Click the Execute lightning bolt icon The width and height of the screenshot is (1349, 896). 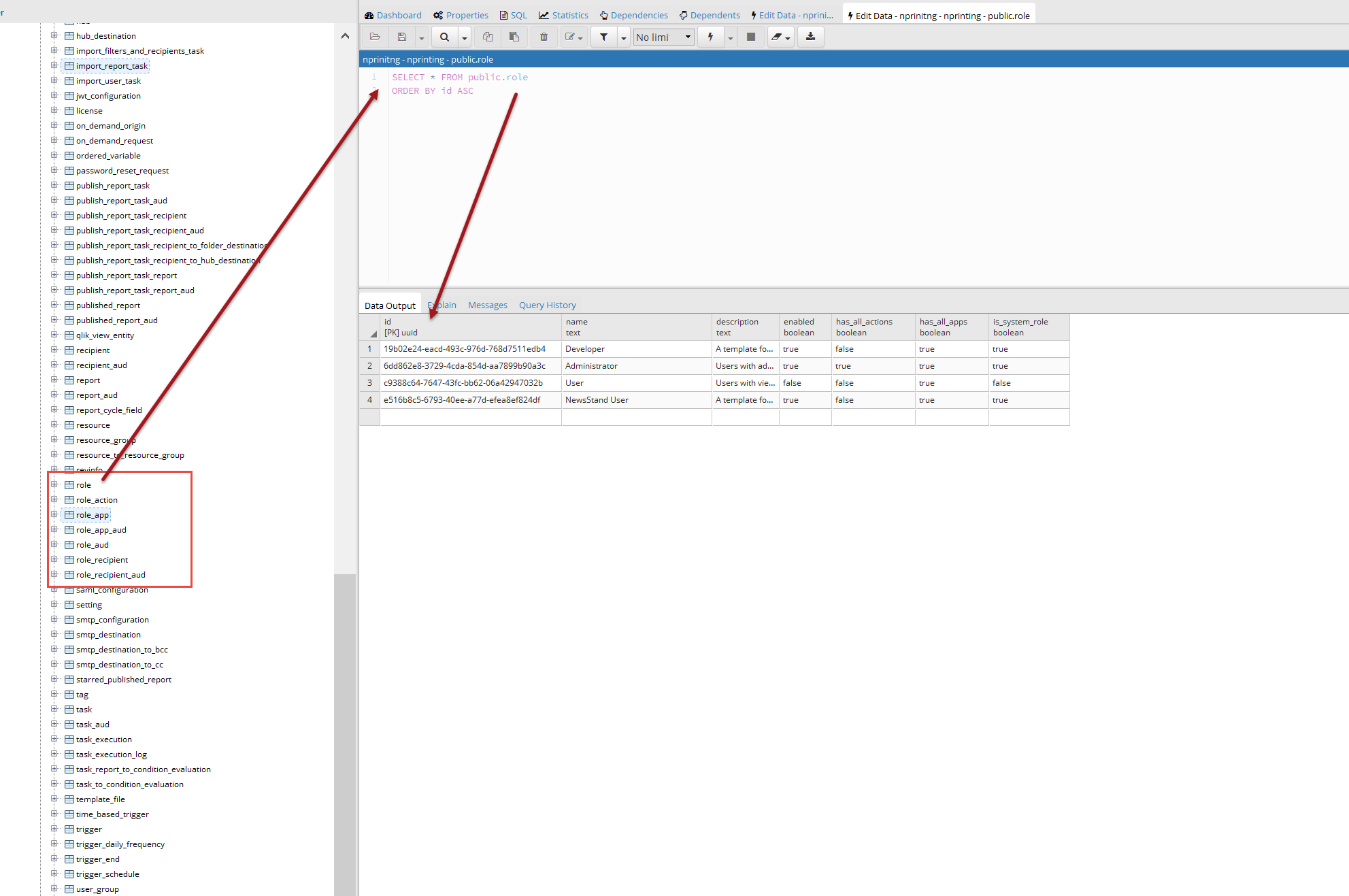coord(710,37)
